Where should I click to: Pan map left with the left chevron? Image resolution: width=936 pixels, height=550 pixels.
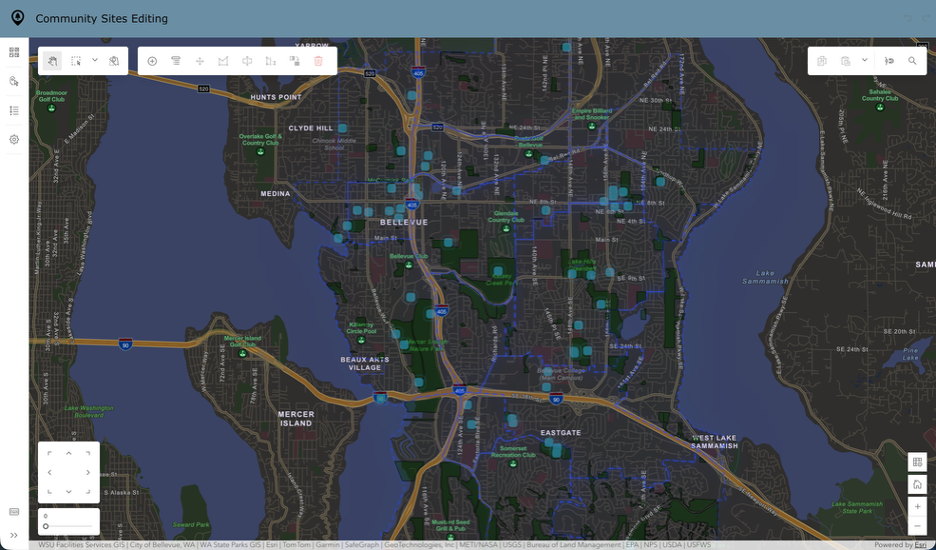click(50, 472)
